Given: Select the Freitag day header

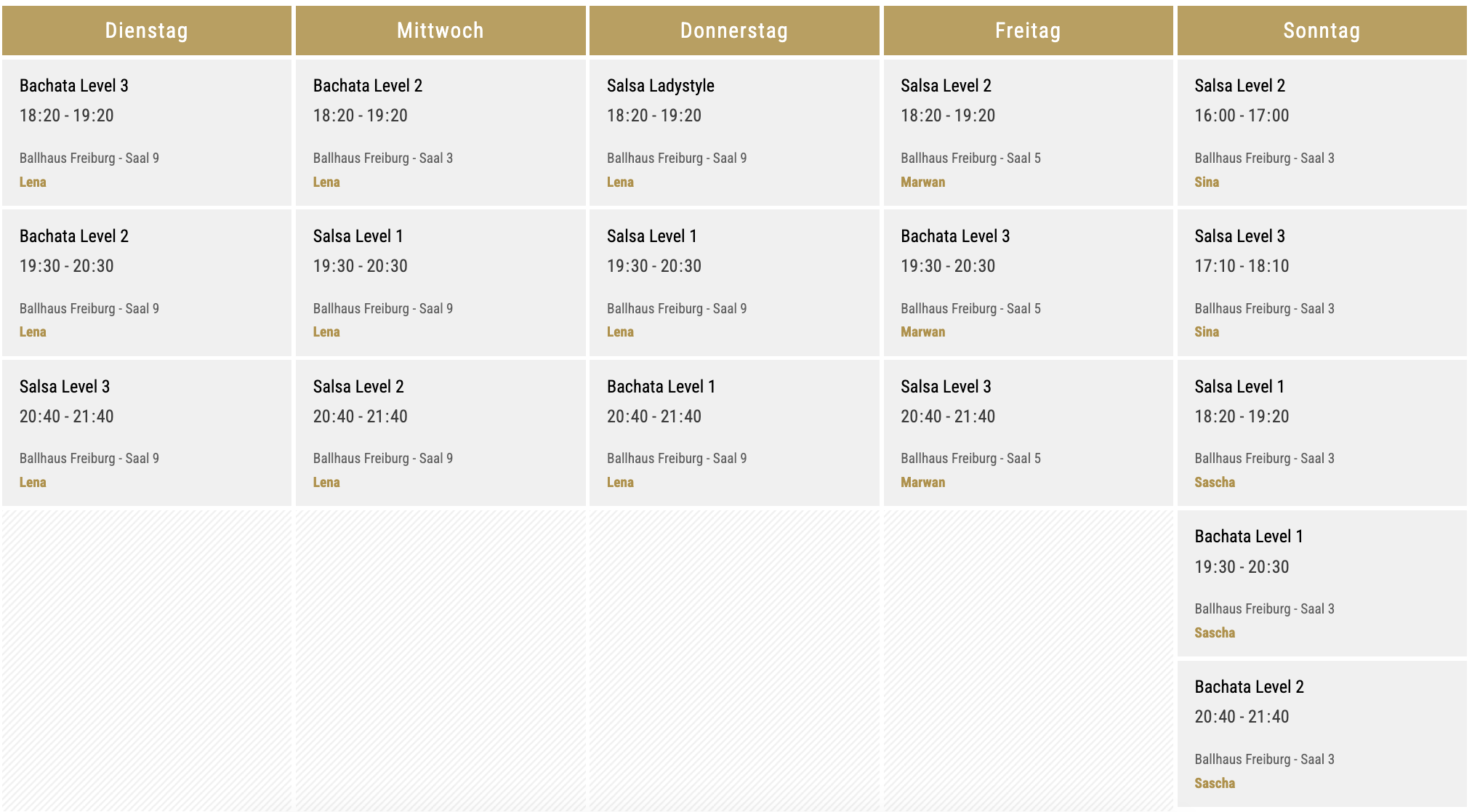Looking at the screenshot, I should (1027, 31).
